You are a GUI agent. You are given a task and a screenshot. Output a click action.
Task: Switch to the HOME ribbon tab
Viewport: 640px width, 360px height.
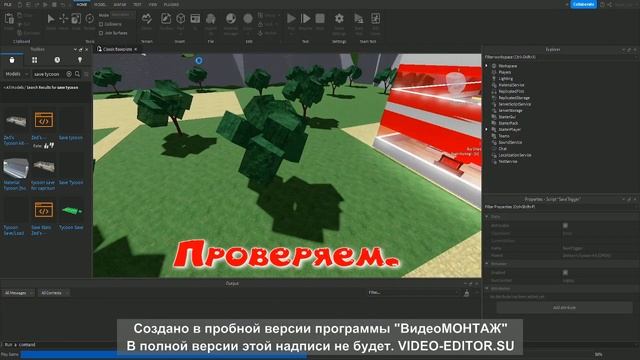click(82, 4)
